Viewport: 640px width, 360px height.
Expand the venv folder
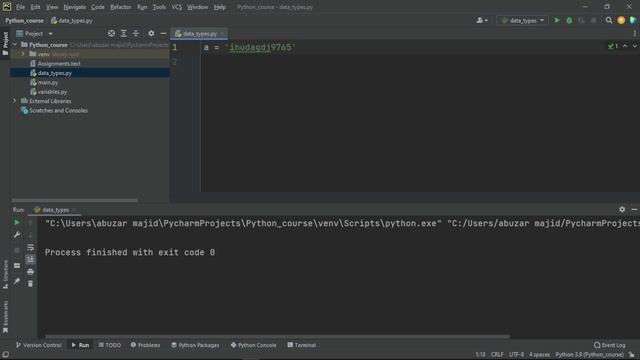tap(23, 54)
